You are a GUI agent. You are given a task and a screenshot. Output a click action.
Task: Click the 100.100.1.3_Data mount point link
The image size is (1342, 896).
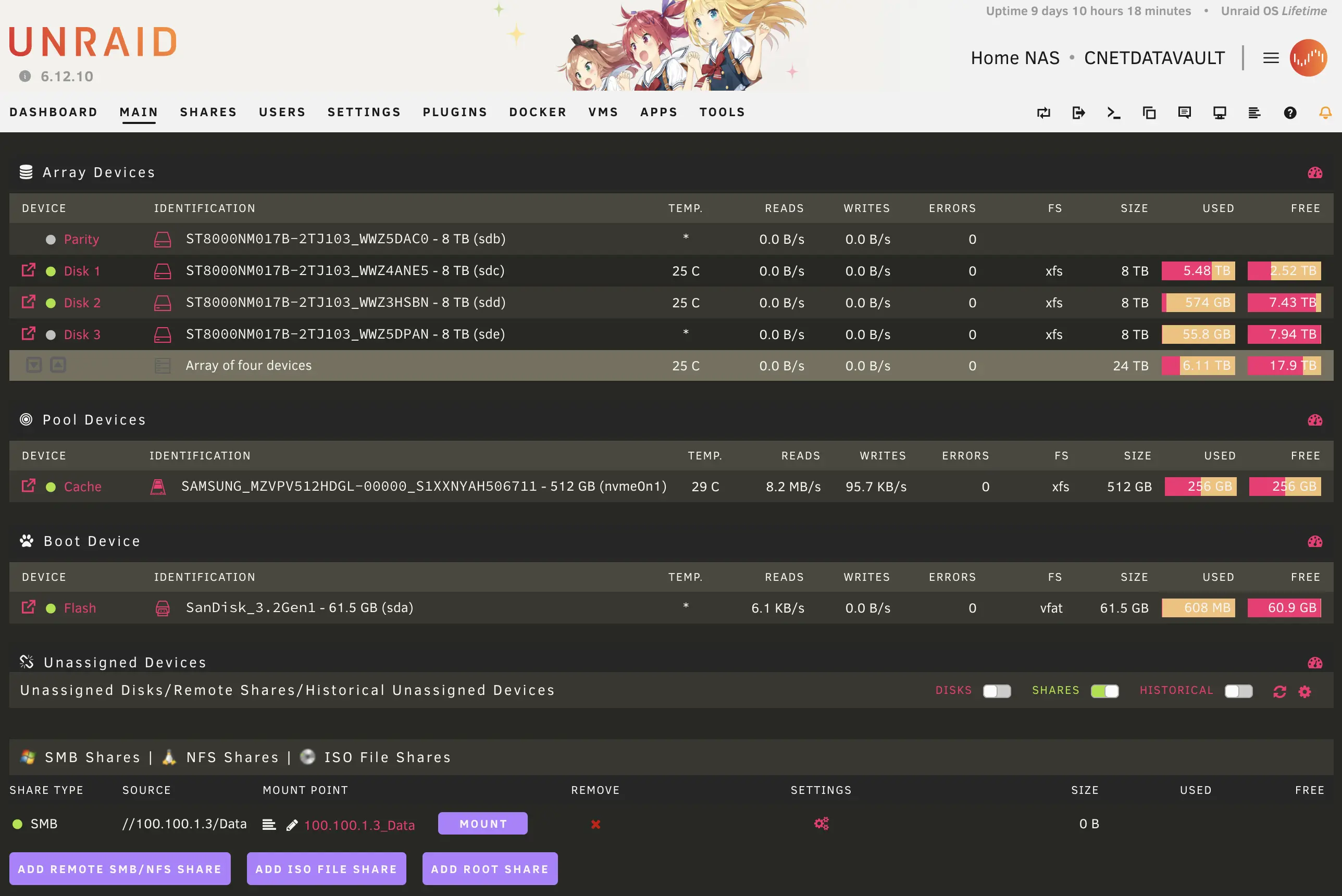click(359, 825)
